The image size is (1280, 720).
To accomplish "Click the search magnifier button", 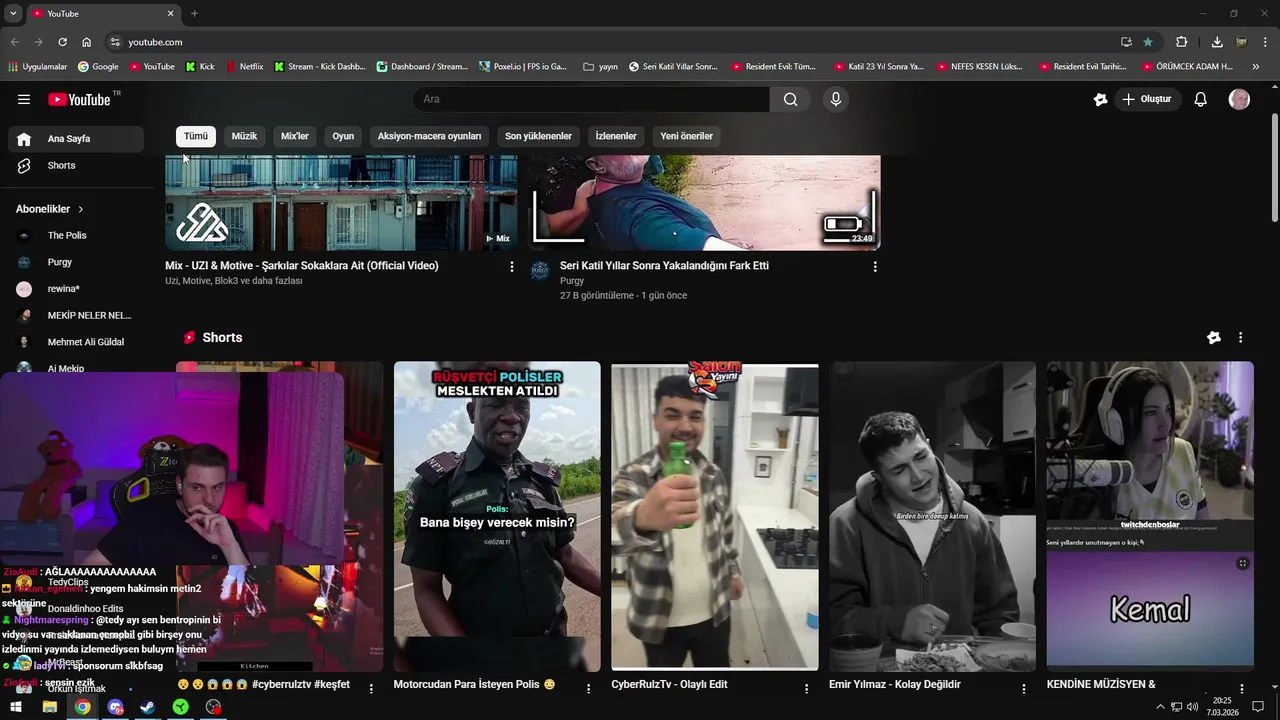I will 791,99.
